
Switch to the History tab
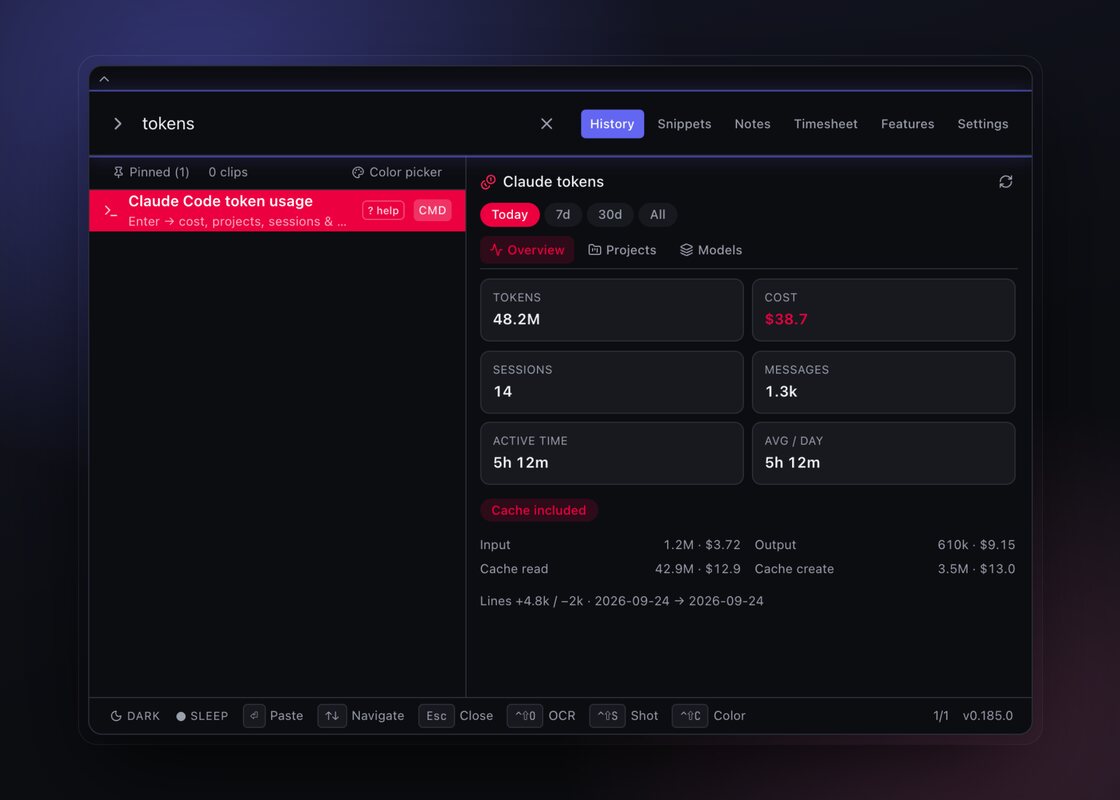pos(612,124)
